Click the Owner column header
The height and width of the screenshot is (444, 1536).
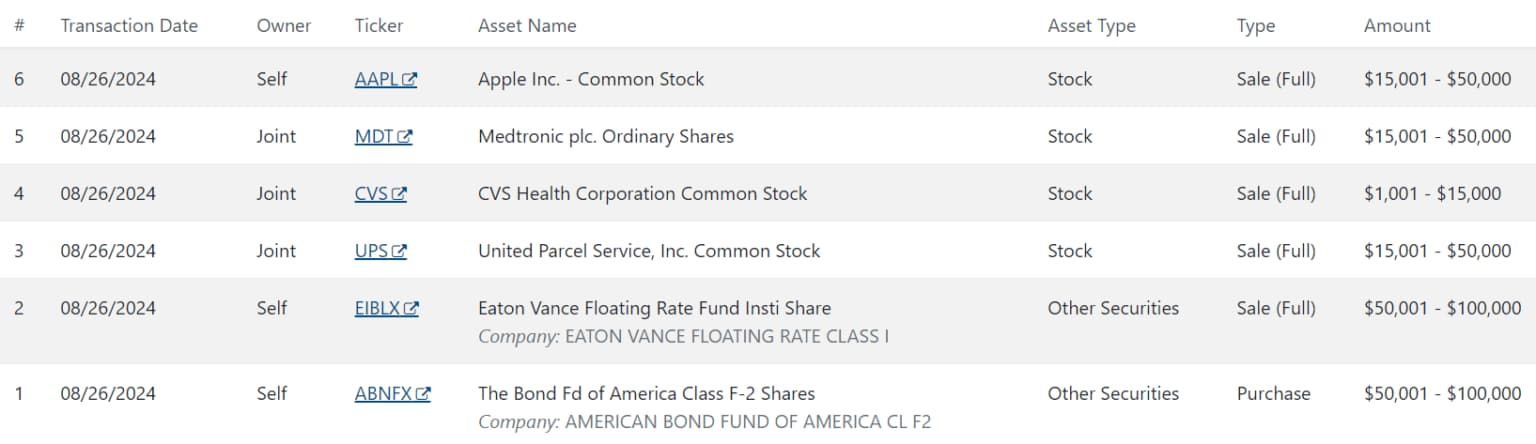click(284, 25)
